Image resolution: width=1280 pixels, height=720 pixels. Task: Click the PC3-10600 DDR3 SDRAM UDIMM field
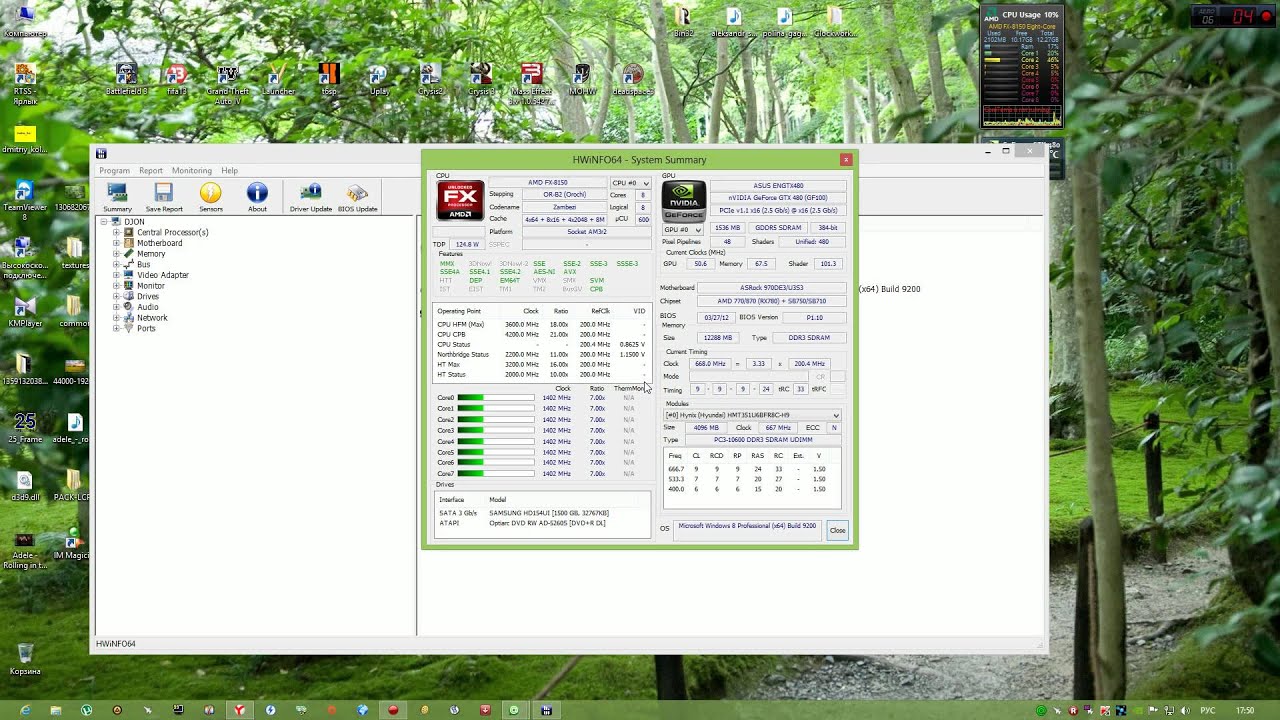click(x=763, y=440)
